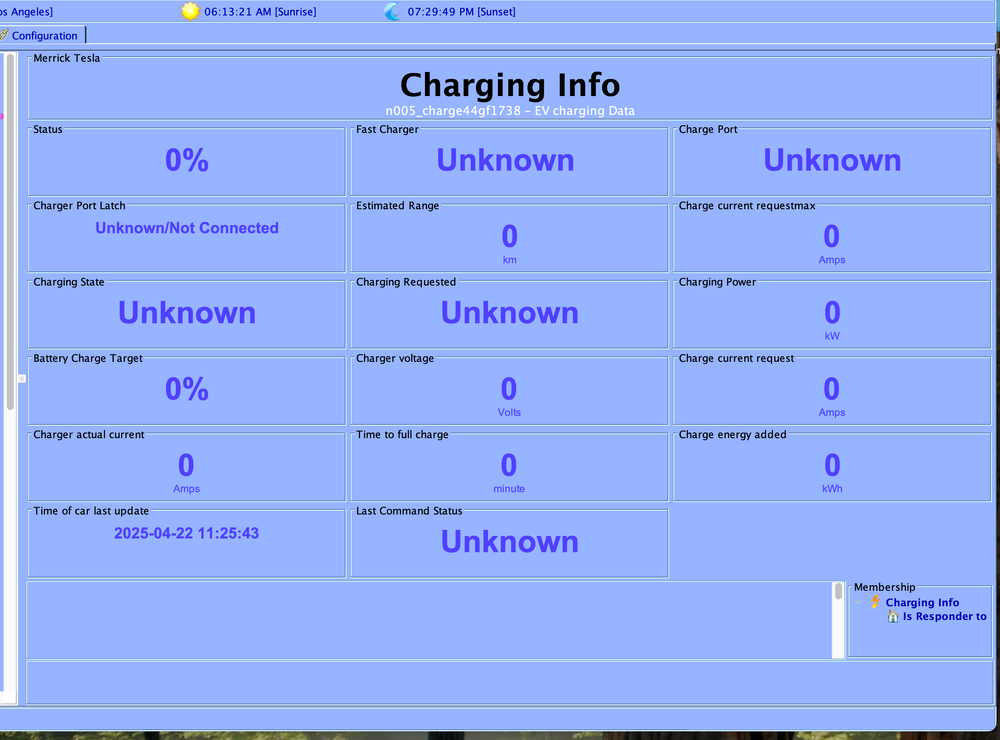
Task: Select the Is Responder to entry
Action: 944,617
